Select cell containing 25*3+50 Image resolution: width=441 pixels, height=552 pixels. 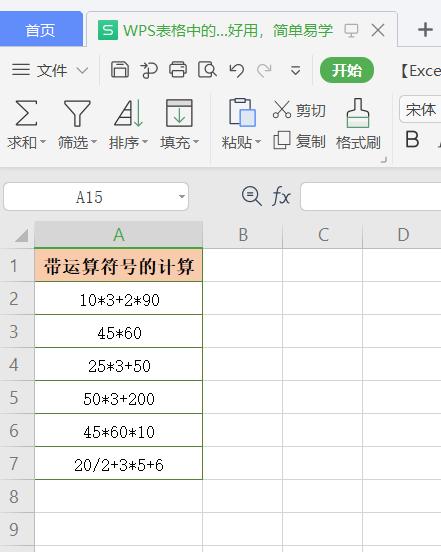119,364
